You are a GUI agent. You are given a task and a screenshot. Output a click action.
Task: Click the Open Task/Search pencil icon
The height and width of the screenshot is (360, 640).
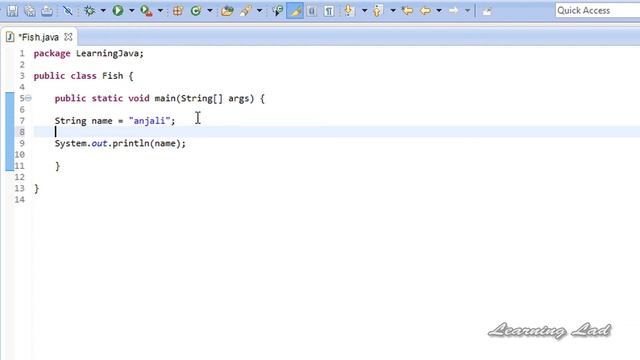pyautogui.click(x=245, y=11)
